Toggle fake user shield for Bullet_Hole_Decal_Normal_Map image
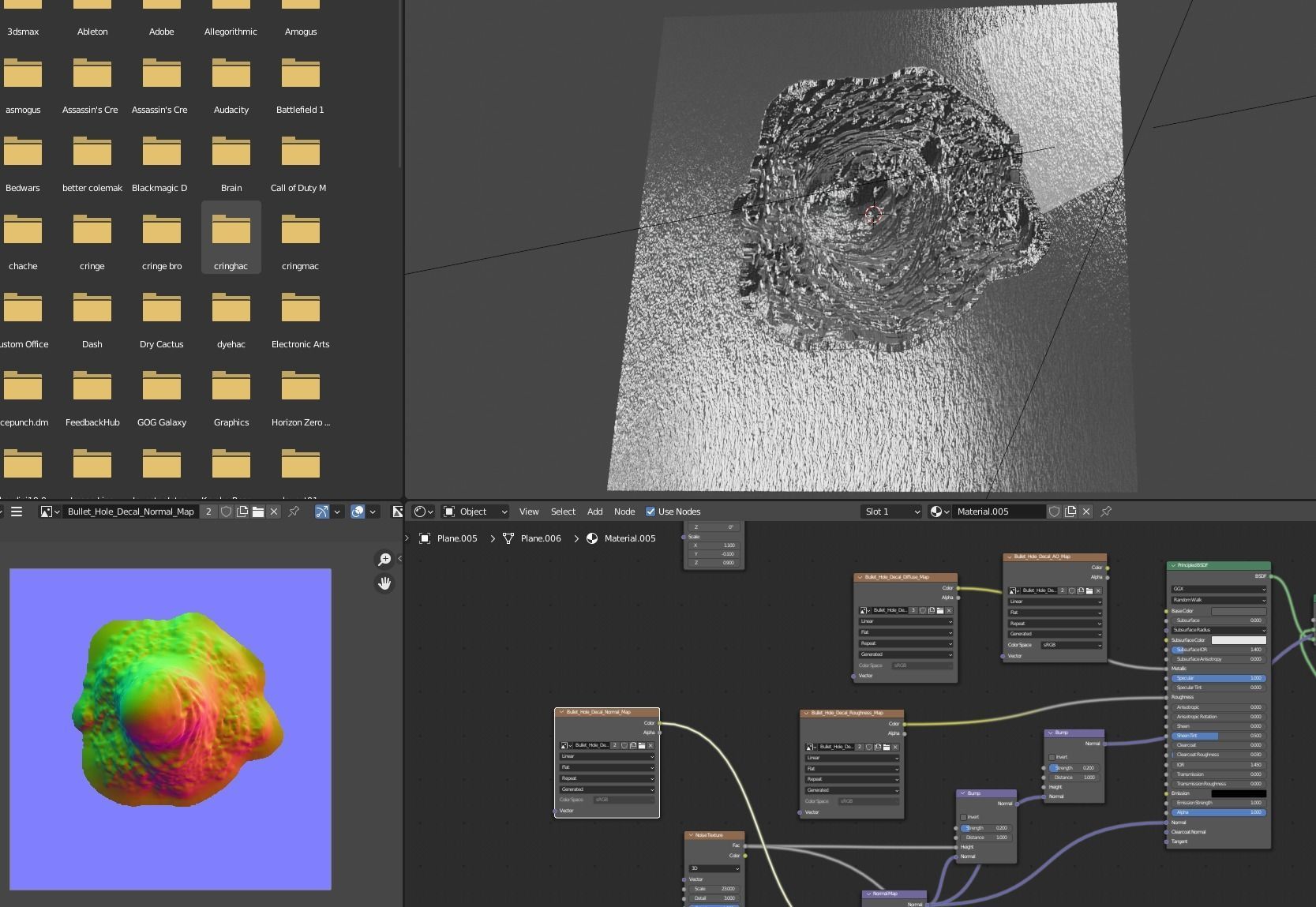Screen dimensions: 1316x907 [226, 512]
